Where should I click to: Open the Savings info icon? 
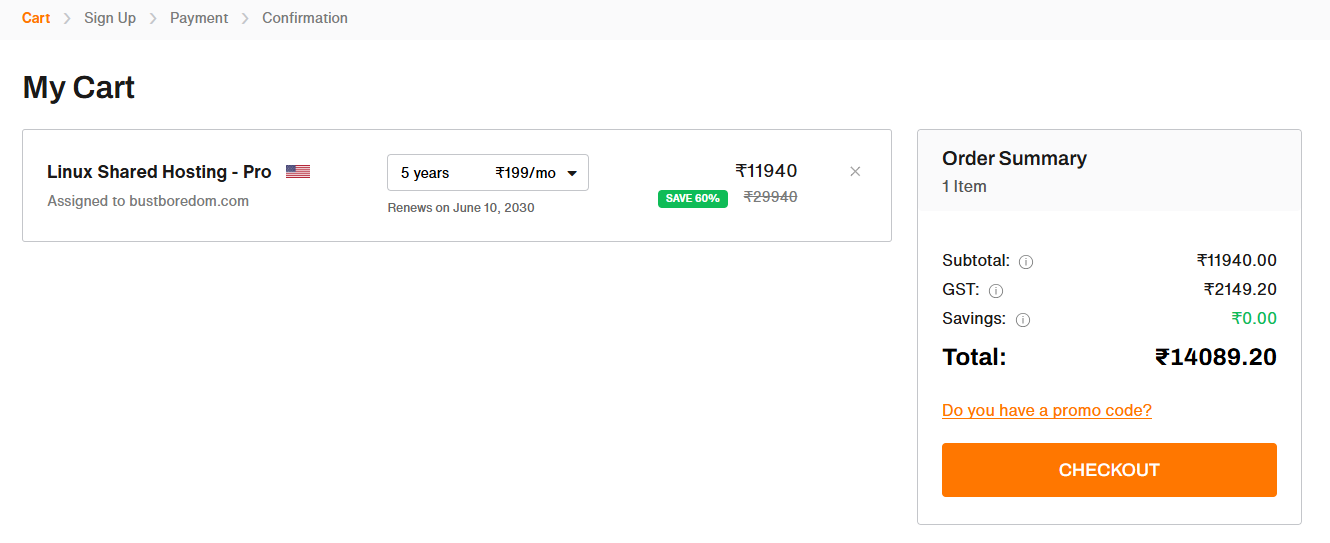1023,320
